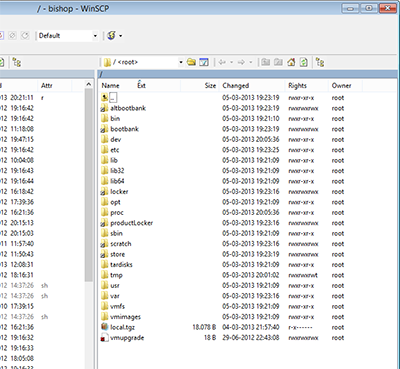The width and height of the screenshot is (400, 369).
Task: Select the 'tardisks' folder name
Action: pyautogui.click(x=121, y=265)
